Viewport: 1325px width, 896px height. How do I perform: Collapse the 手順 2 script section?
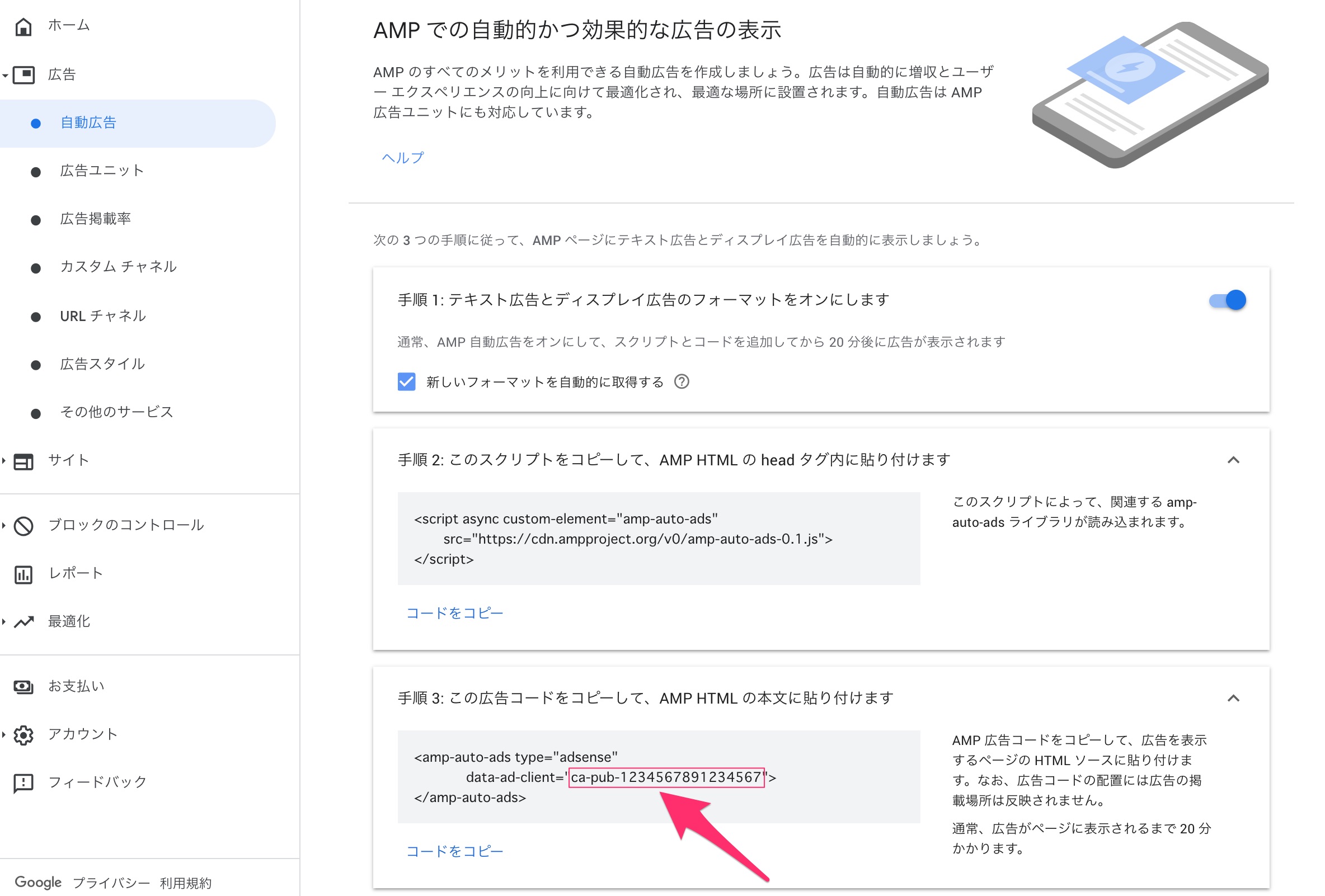point(1233,460)
